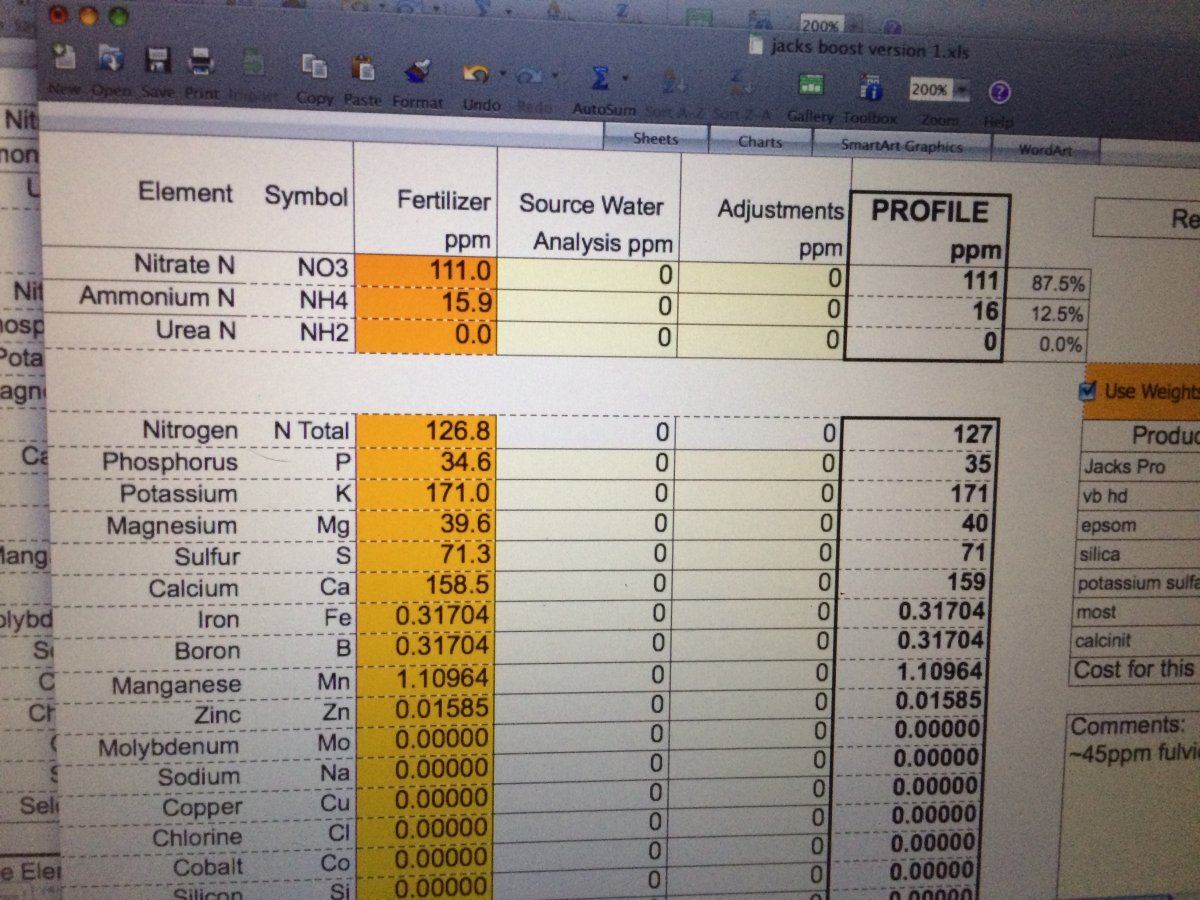This screenshot has height=900, width=1200.
Task: Click the Paste clipboard icon
Action: coord(362,68)
